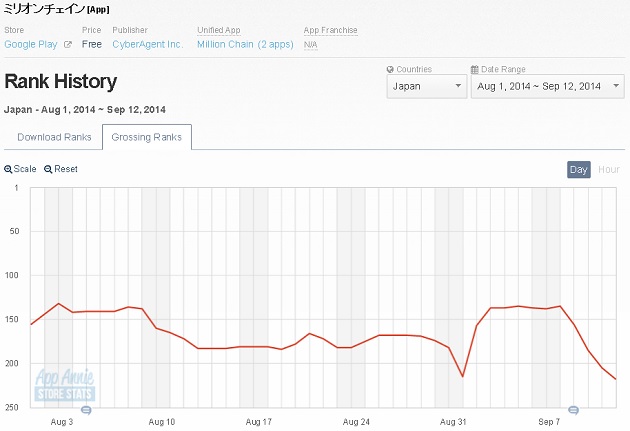Click the external link icon beside Google Play
The height and width of the screenshot is (431, 630).
68,45
